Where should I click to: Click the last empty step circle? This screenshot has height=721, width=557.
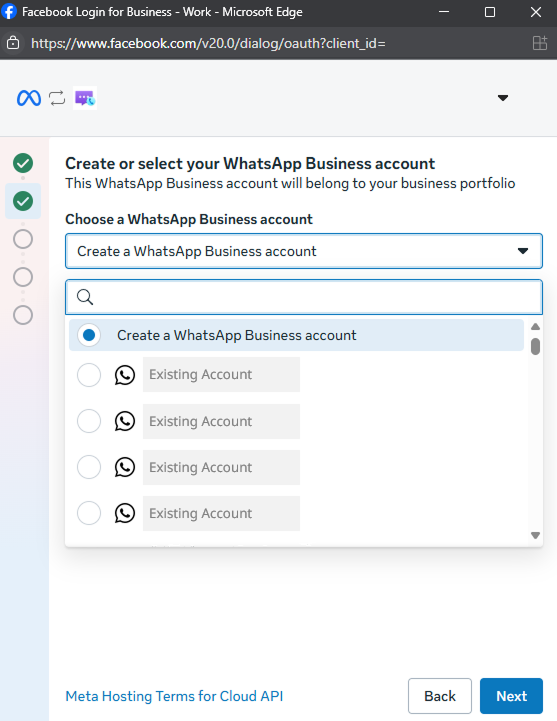point(23,315)
